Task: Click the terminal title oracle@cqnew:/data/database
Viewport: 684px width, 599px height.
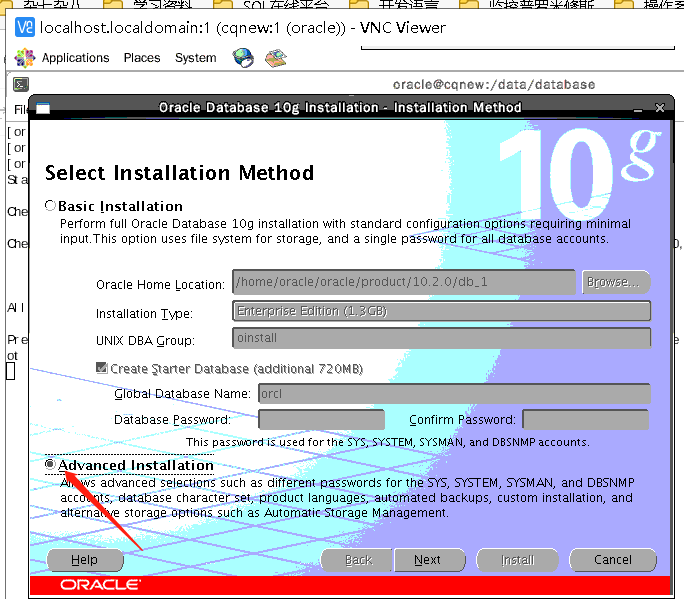Action: tap(494, 85)
